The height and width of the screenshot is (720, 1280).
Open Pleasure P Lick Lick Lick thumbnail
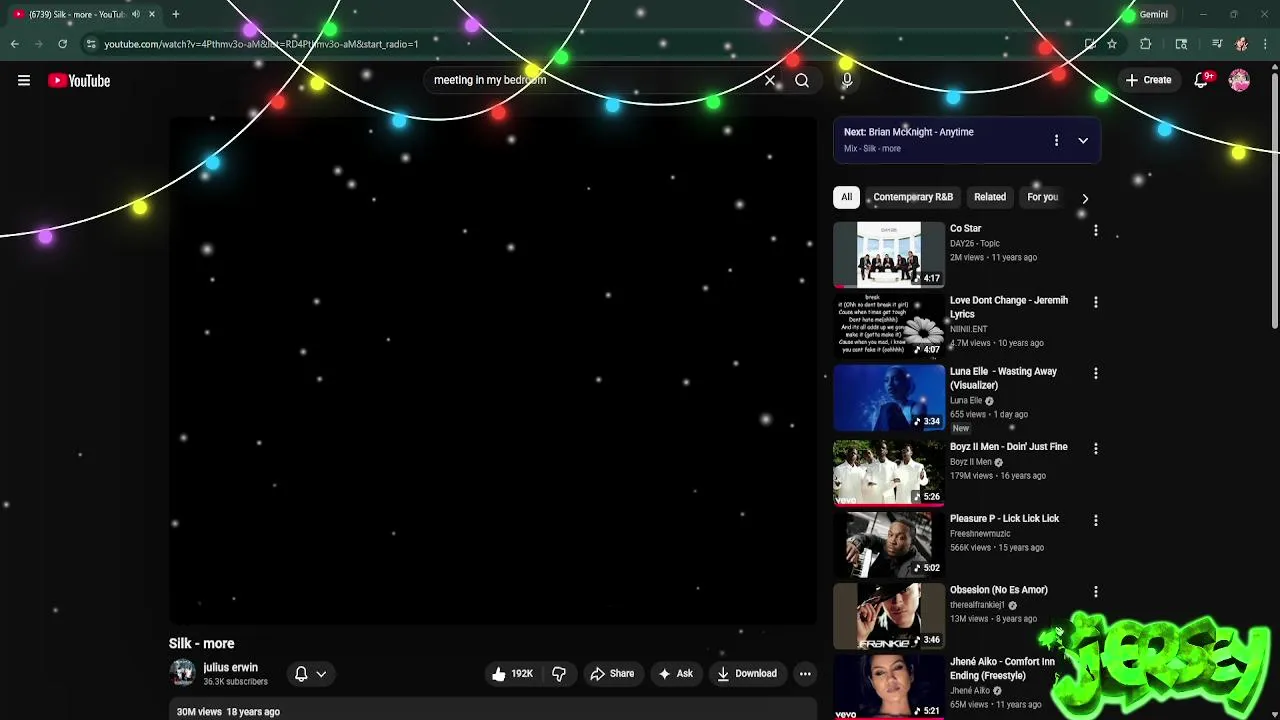coord(888,544)
